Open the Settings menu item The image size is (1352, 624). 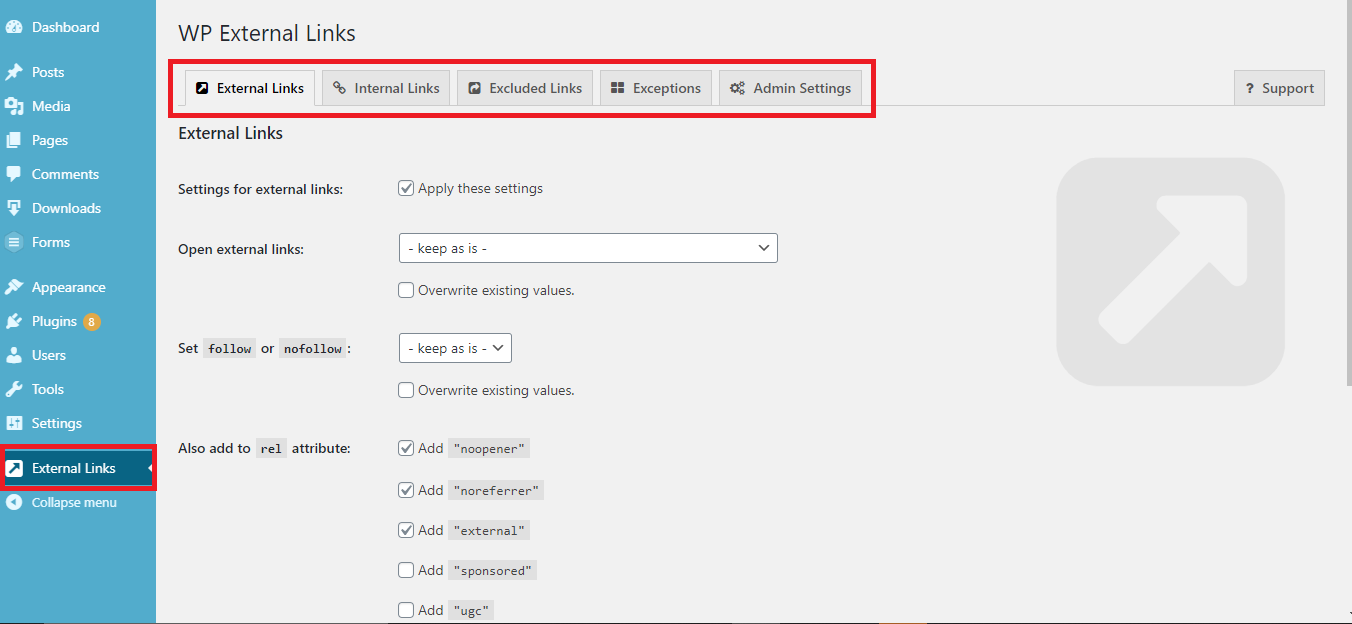click(78, 423)
